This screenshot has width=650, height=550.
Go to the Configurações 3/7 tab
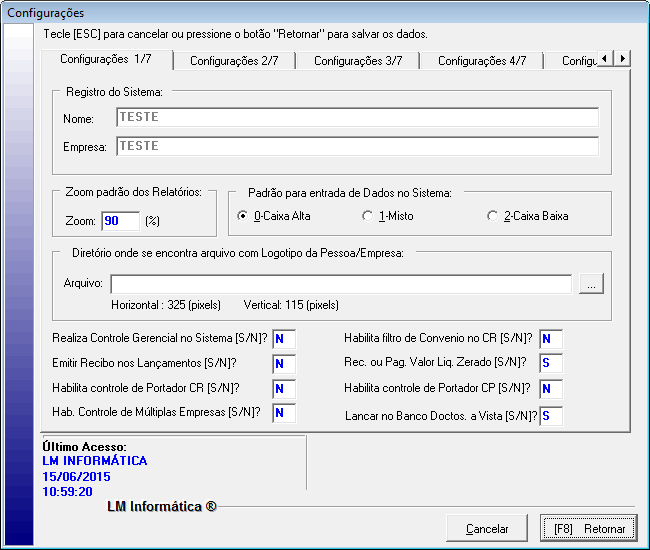point(358,61)
